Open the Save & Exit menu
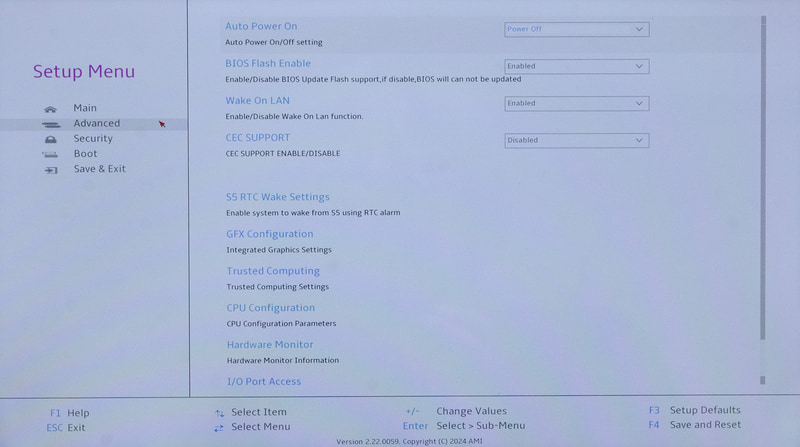The image size is (800, 447). click(99, 169)
